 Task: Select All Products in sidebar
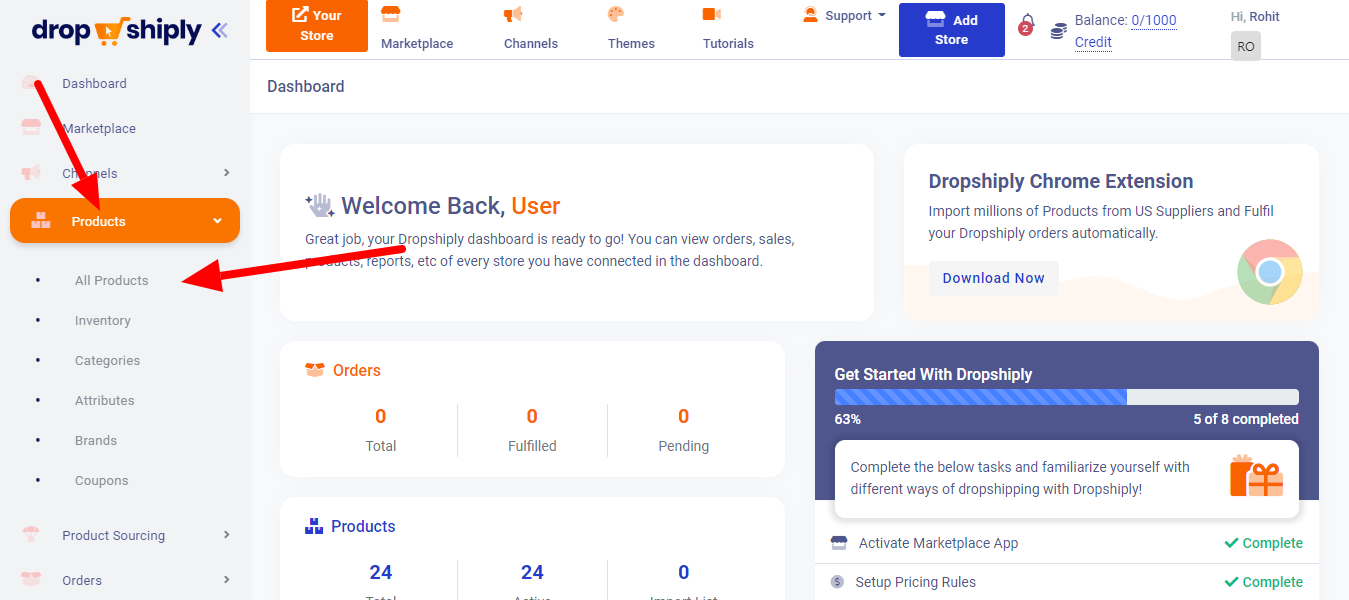(111, 281)
